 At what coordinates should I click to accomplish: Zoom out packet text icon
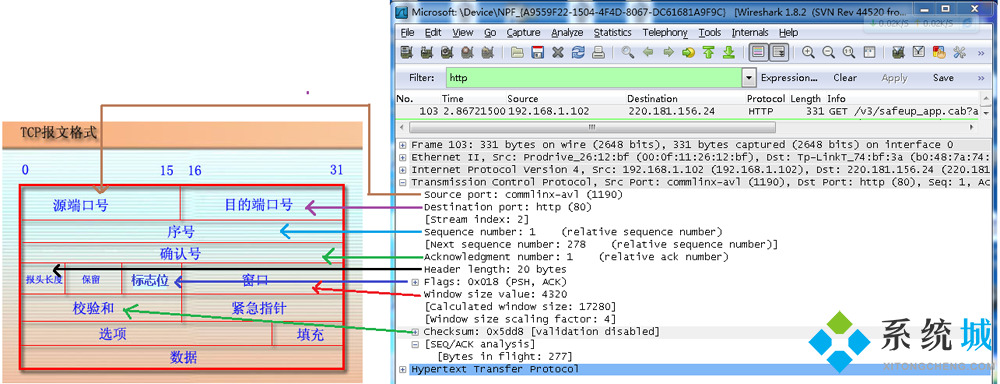pos(828,52)
